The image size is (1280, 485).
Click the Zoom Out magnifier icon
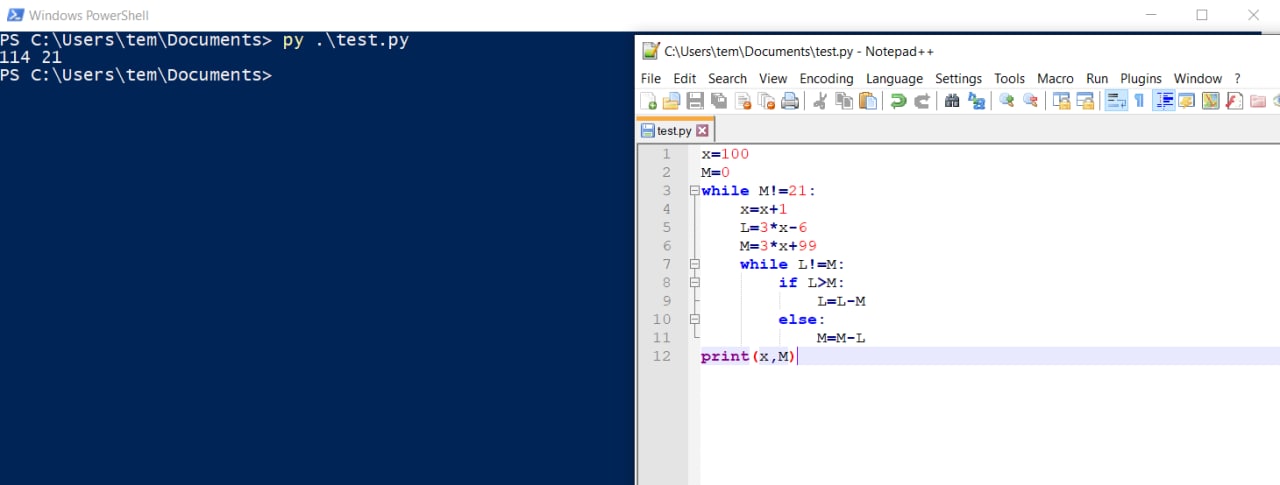point(1030,100)
